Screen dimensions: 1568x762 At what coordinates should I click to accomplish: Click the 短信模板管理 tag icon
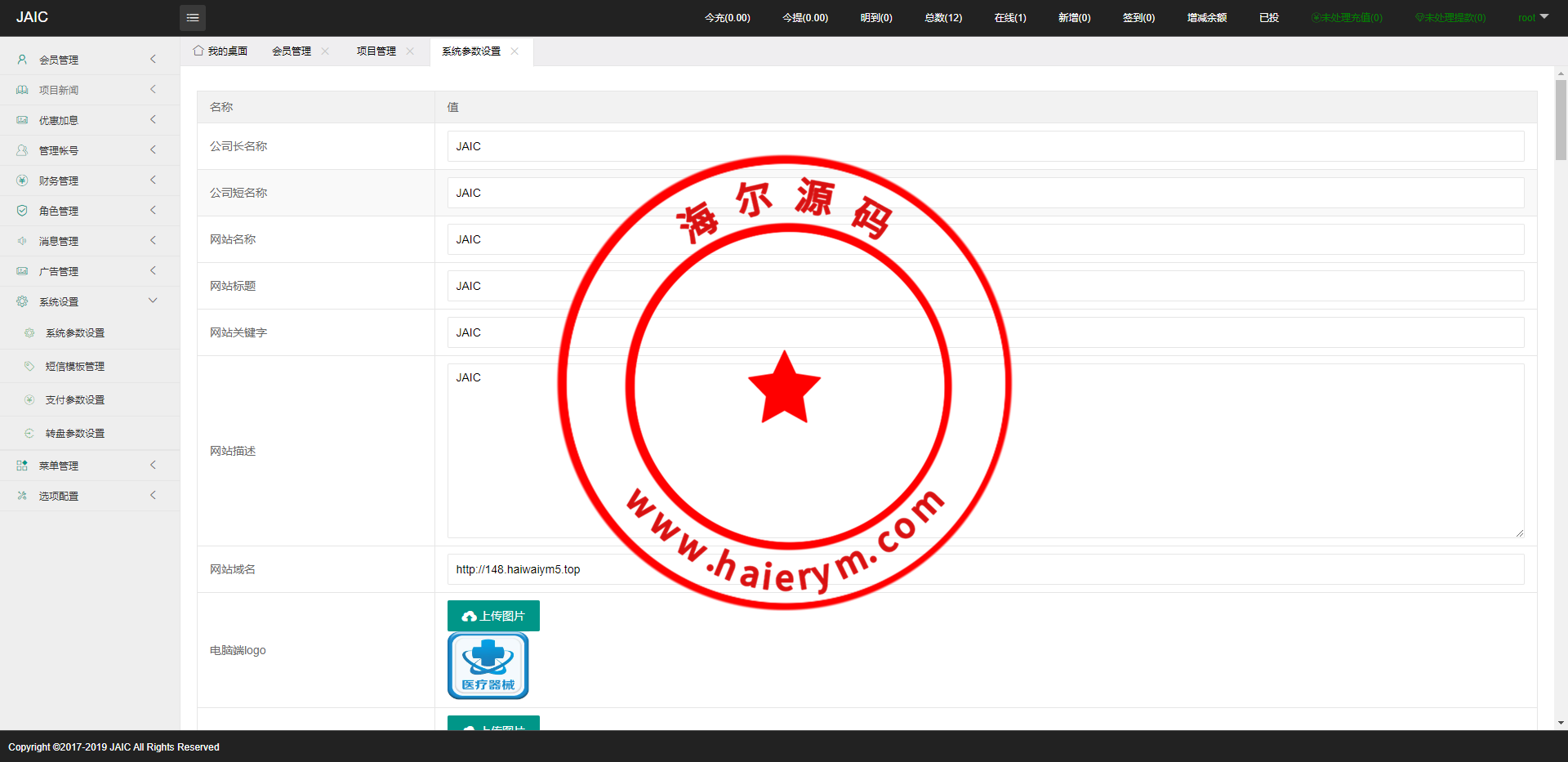(x=29, y=367)
